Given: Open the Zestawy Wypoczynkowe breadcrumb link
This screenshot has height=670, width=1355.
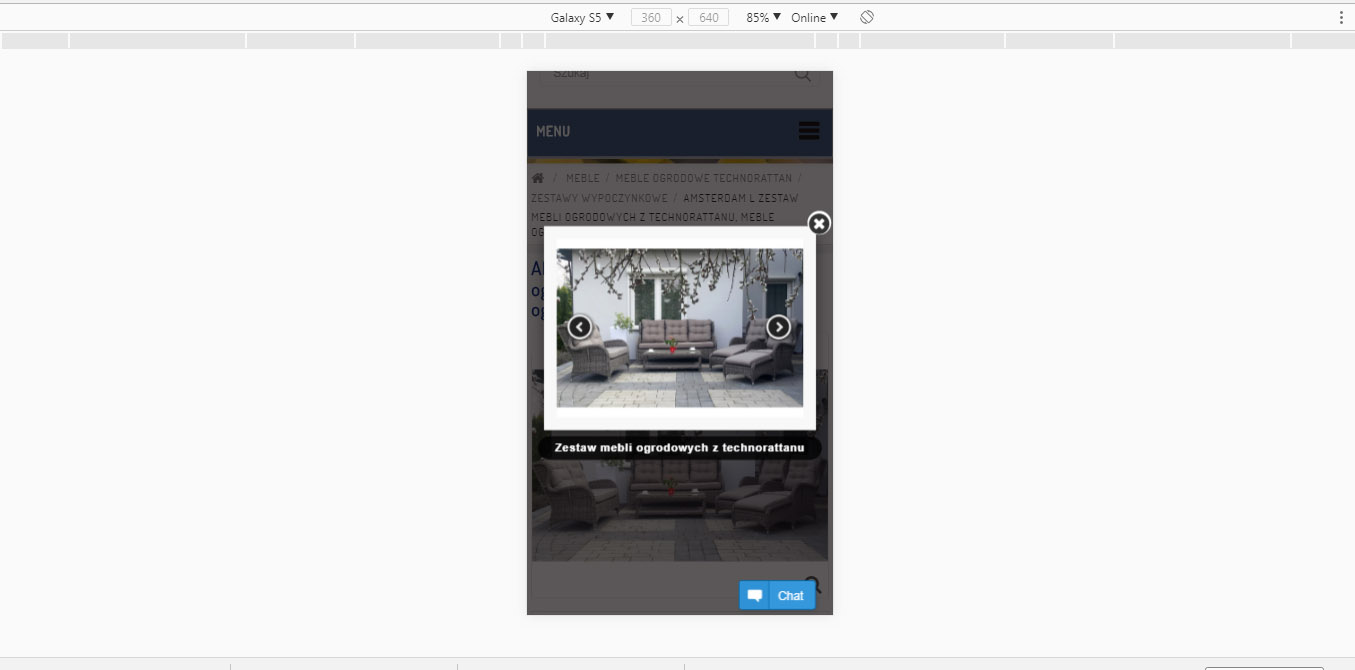Looking at the screenshot, I should click(x=599, y=198).
